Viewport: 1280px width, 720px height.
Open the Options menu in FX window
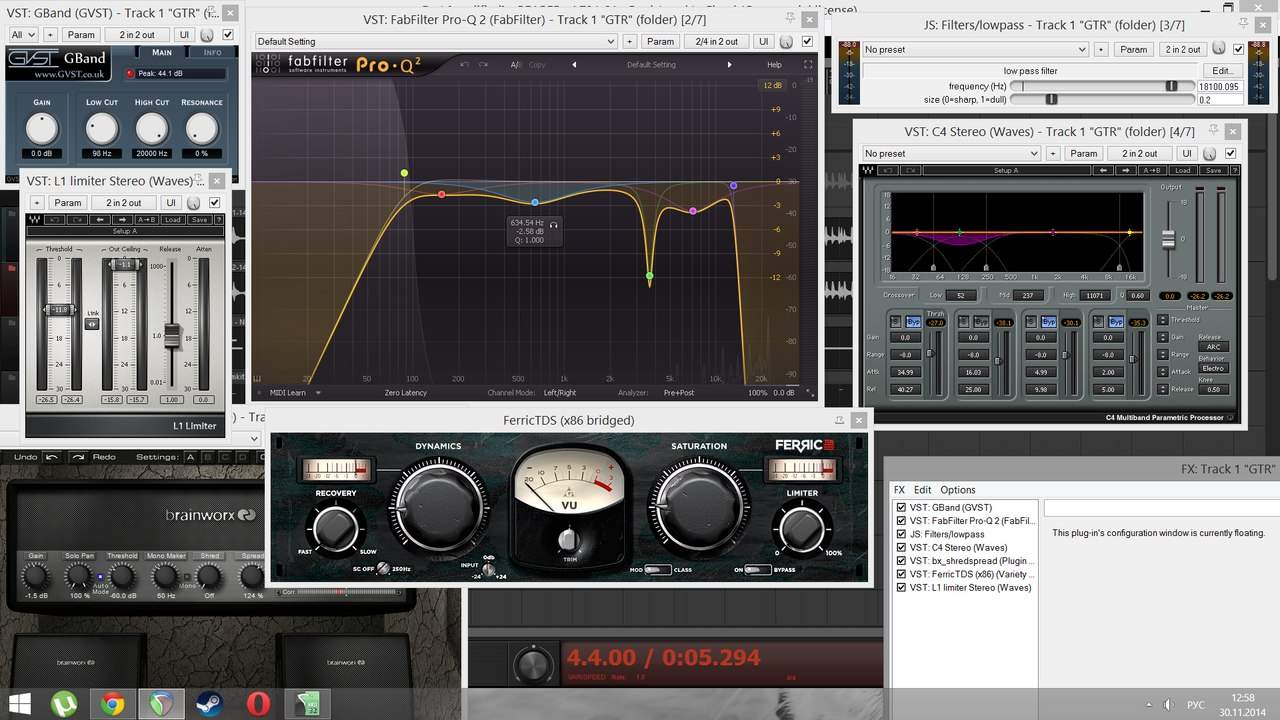point(957,490)
